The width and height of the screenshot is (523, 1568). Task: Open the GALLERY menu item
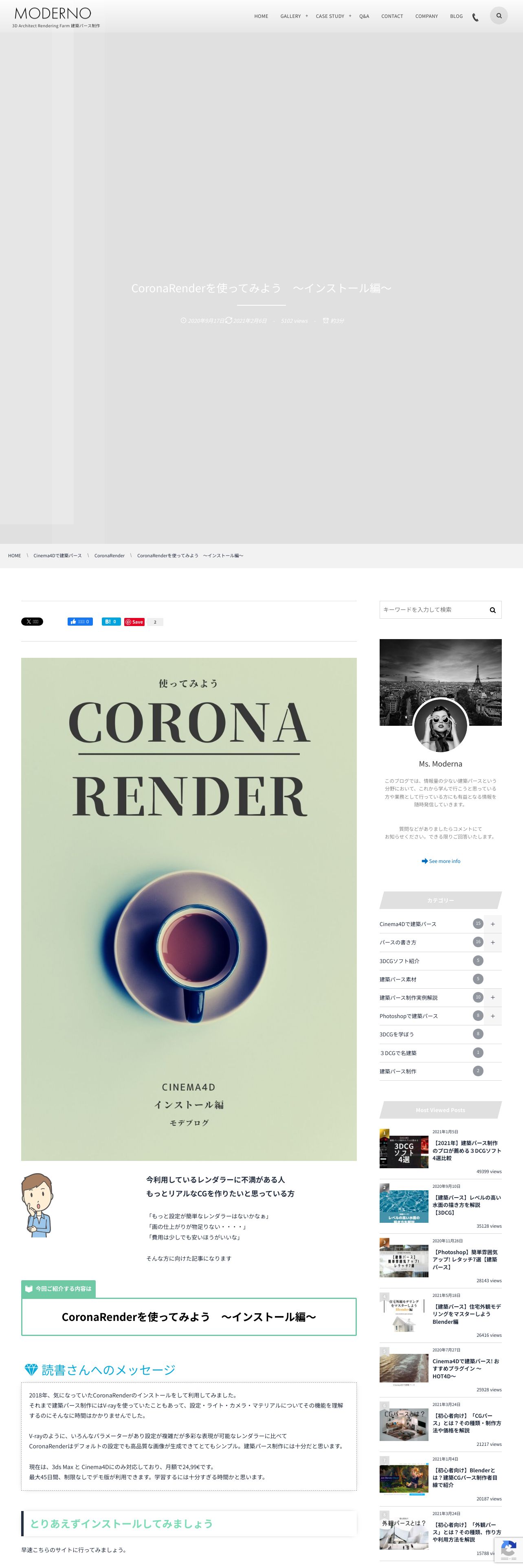(x=290, y=16)
